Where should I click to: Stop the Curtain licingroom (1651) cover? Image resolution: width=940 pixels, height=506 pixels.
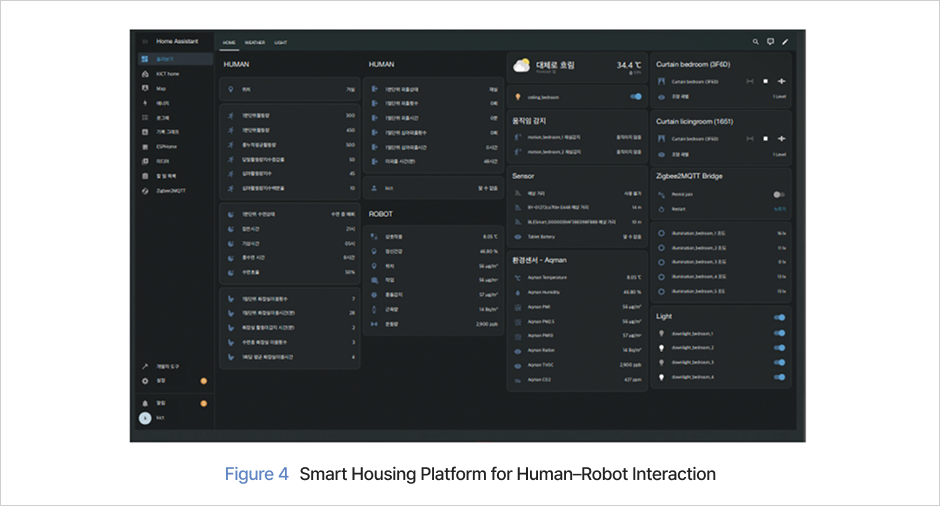(766, 138)
